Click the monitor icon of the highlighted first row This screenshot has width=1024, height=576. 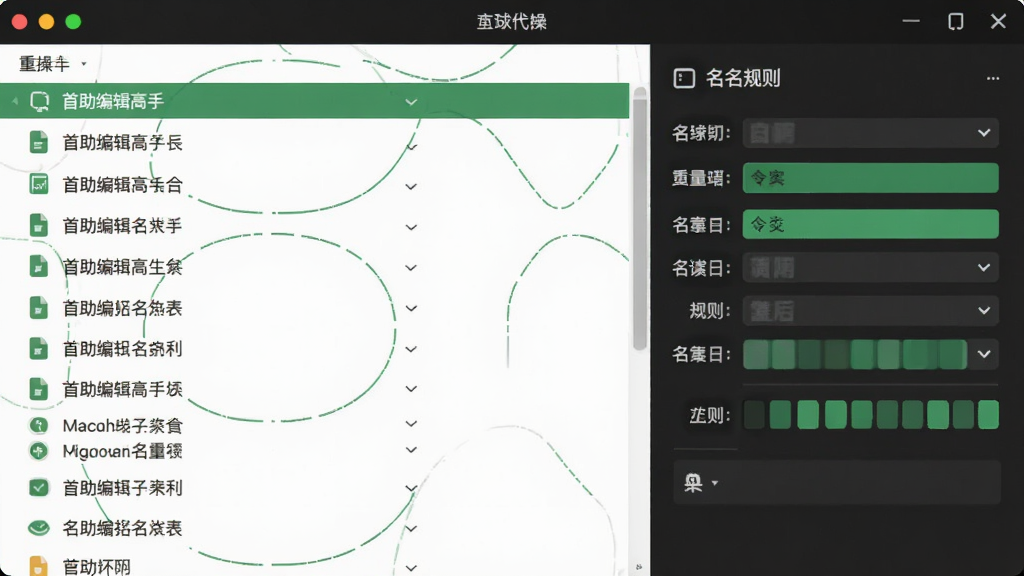[40, 101]
